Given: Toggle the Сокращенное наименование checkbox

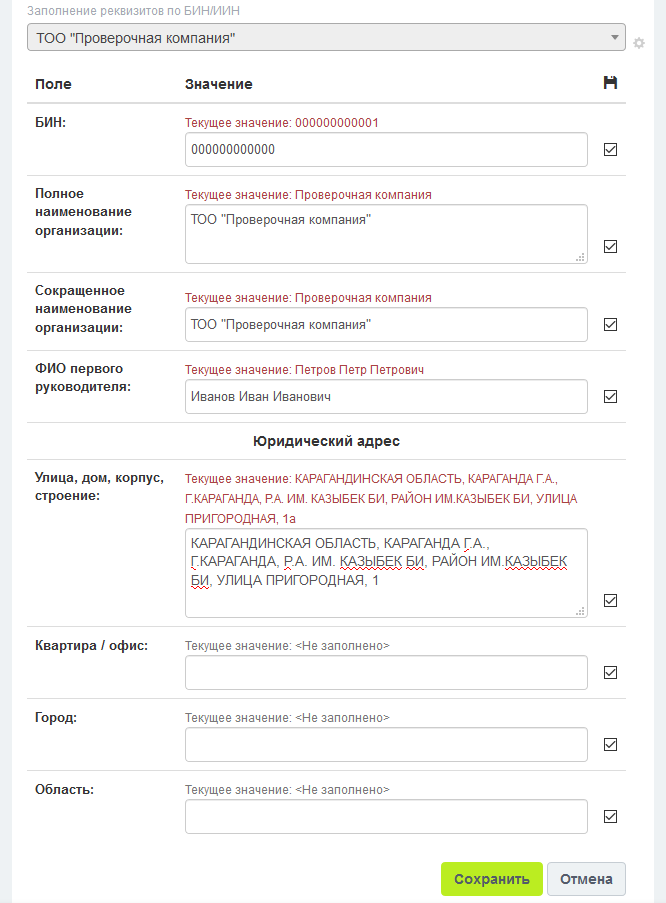Looking at the screenshot, I should [610, 324].
